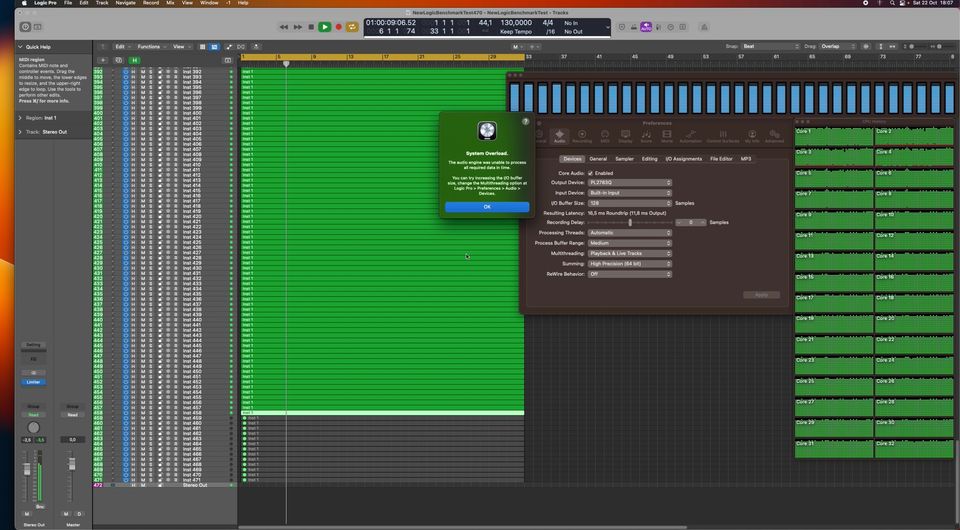The image size is (960, 530).
Task: Open Control Surfaces pane in Preferences toolbar
Action: [723, 136]
